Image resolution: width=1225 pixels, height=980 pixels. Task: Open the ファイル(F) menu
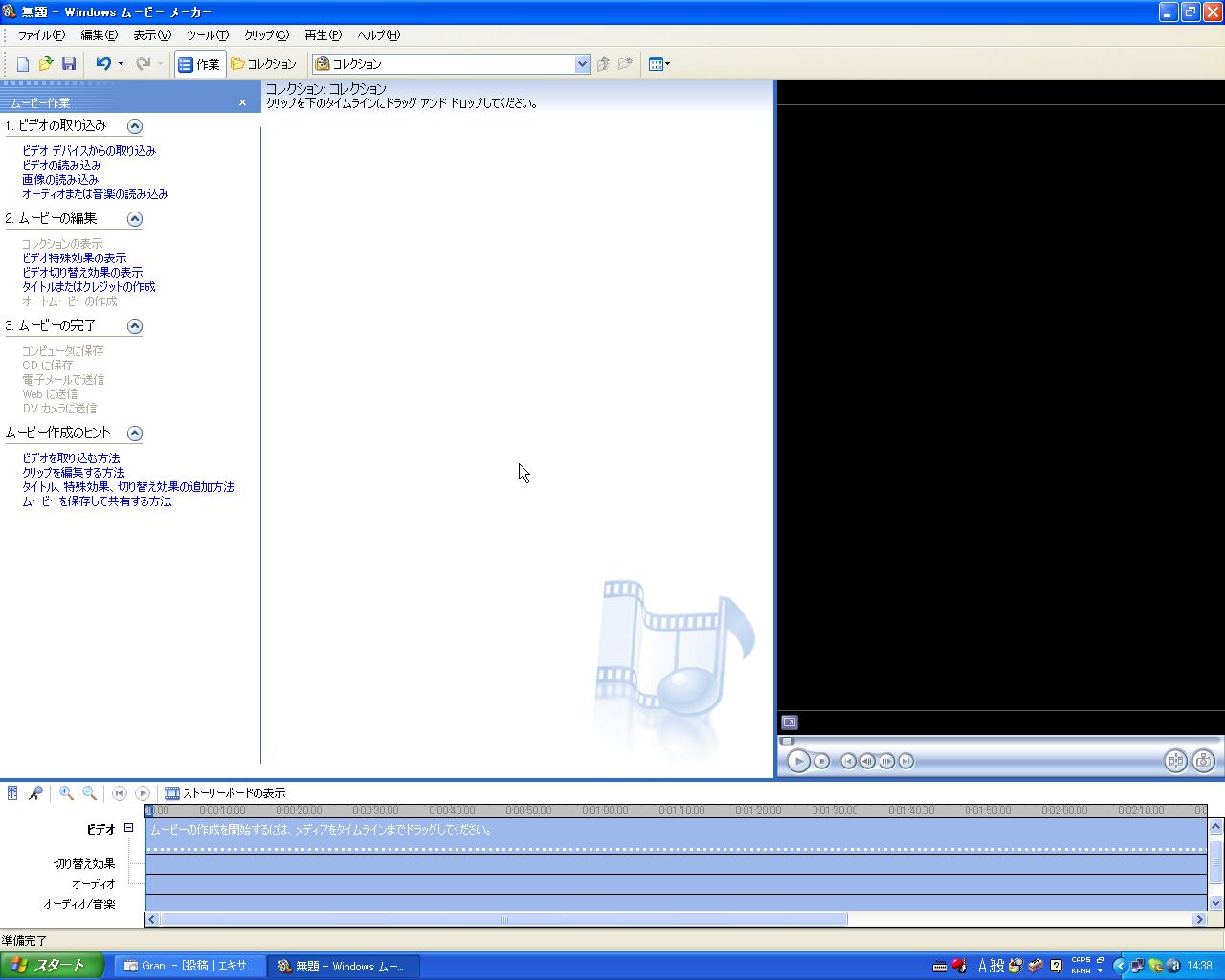click(x=41, y=35)
